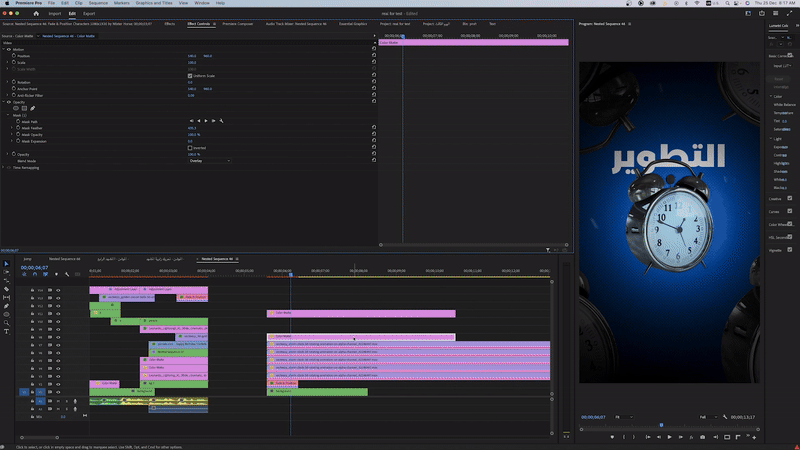Toggle the Creative section checkbox in Lumetri
The height and width of the screenshot is (450, 800).
(790, 198)
